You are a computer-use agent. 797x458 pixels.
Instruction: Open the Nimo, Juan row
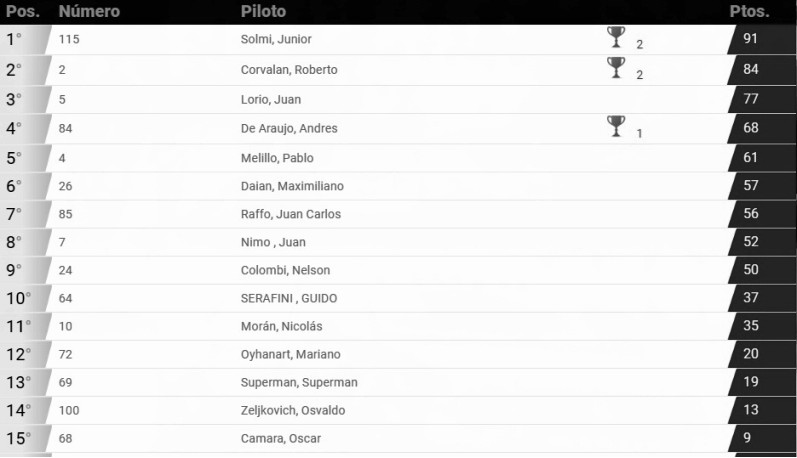click(x=273, y=242)
